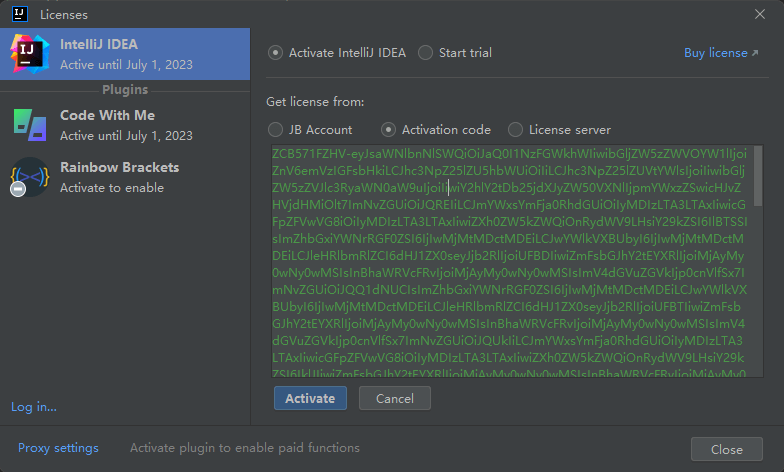Click the Close button at bottom right

coord(726,450)
